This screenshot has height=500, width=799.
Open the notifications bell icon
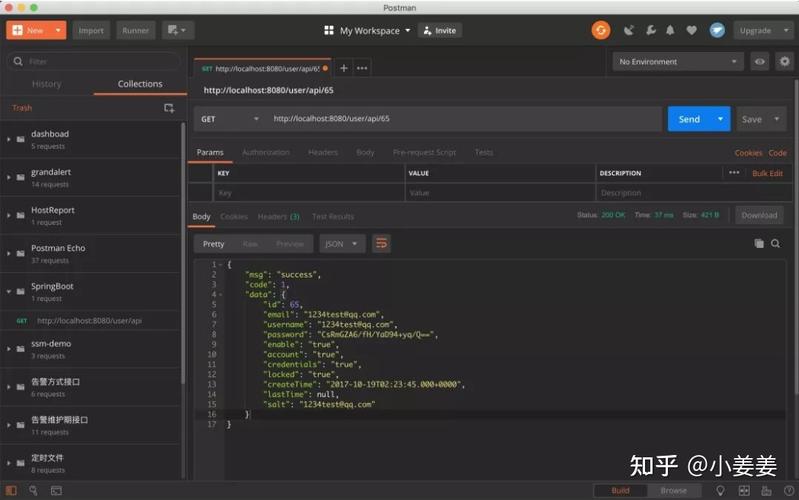point(670,31)
